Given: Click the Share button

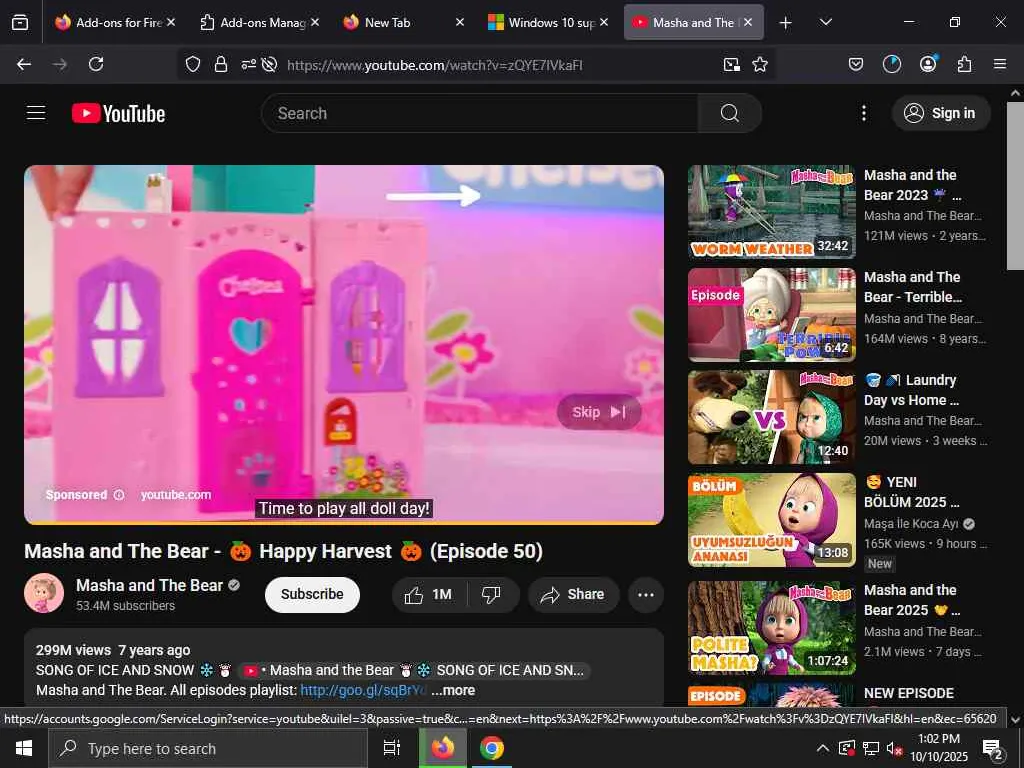Looking at the screenshot, I should coord(573,594).
